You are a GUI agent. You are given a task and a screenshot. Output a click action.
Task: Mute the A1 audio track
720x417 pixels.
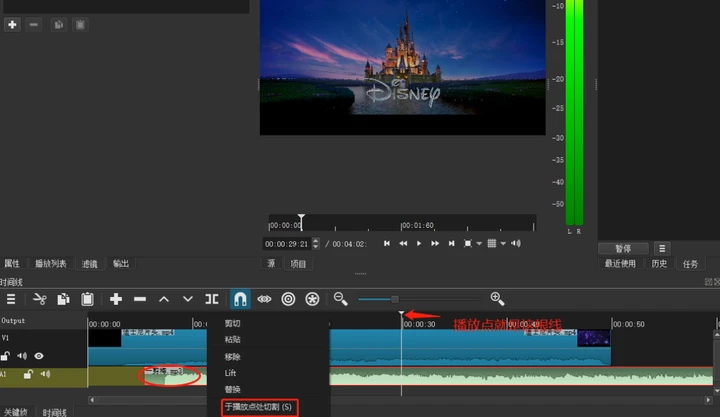(x=46, y=374)
